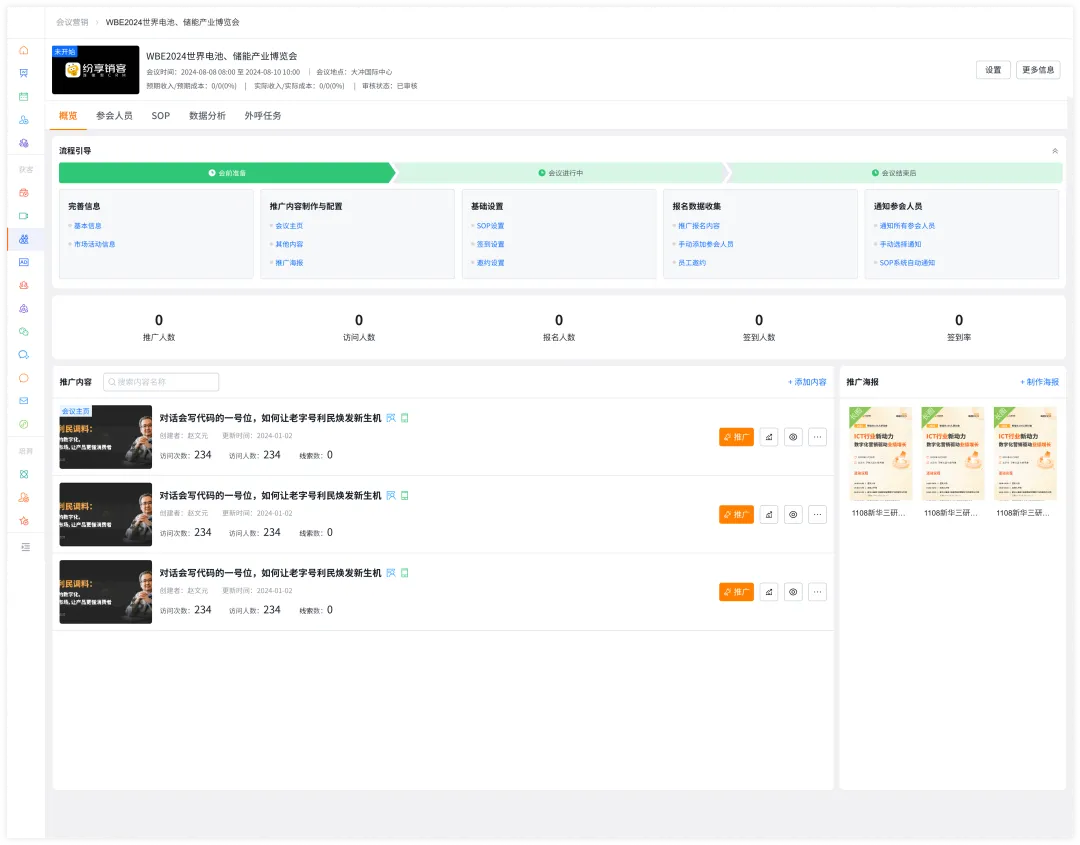Click the 会议营销 breadcrumb link
This screenshot has width=1080, height=845.
click(72, 22)
